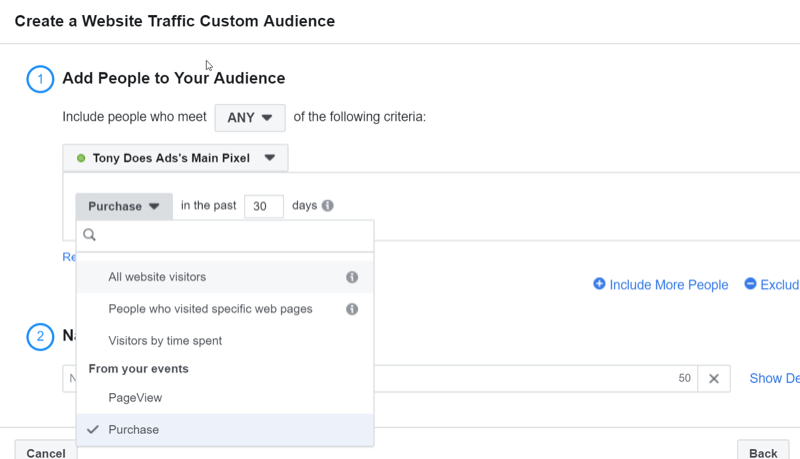800x459 pixels.
Task: Select the checked Purchase event
Action: pos(134,430)
